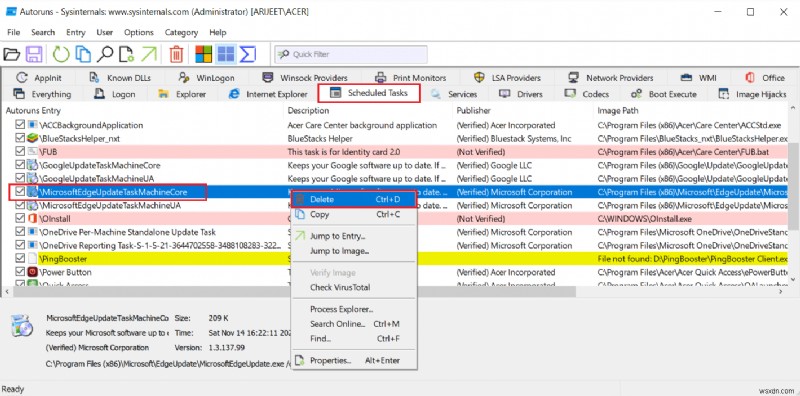Open the User menu
800x396 pixels.
pos(105,32)
